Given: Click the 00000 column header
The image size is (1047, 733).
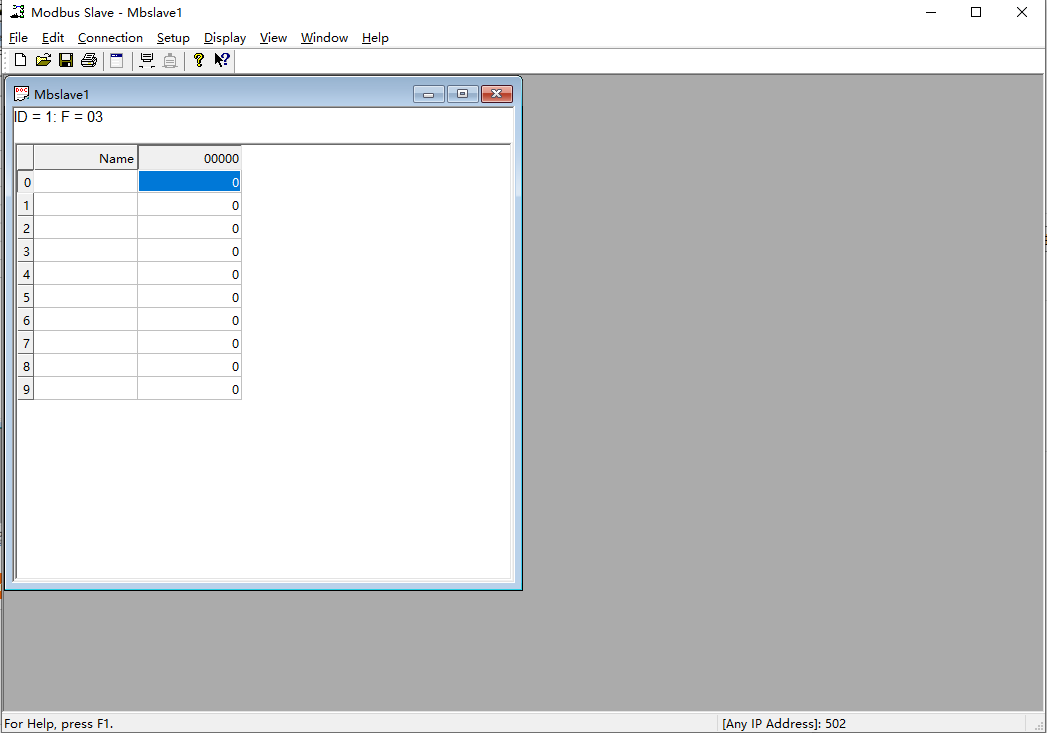Looking at the screenshot, I should 190,158.
